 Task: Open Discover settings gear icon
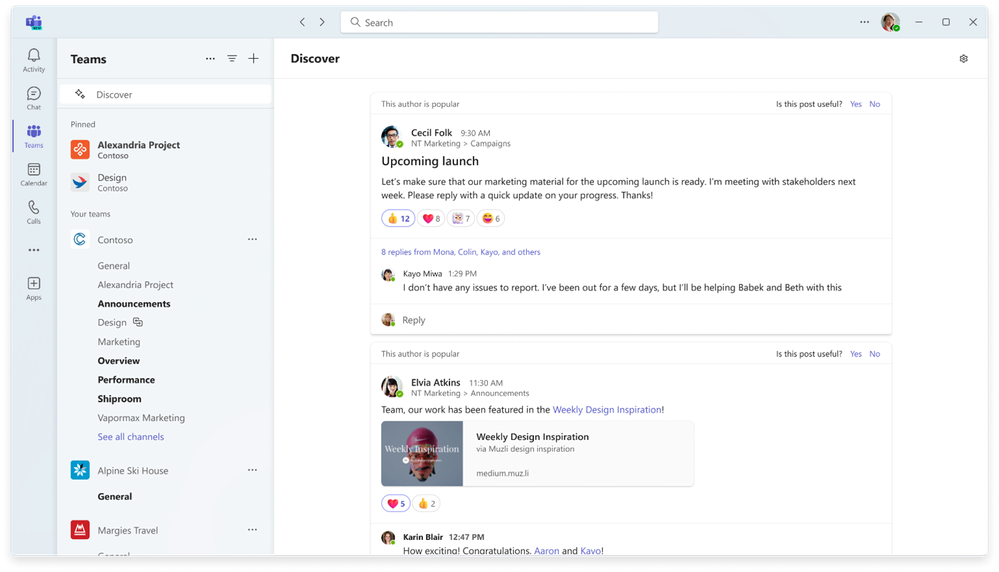click(963, 59)
